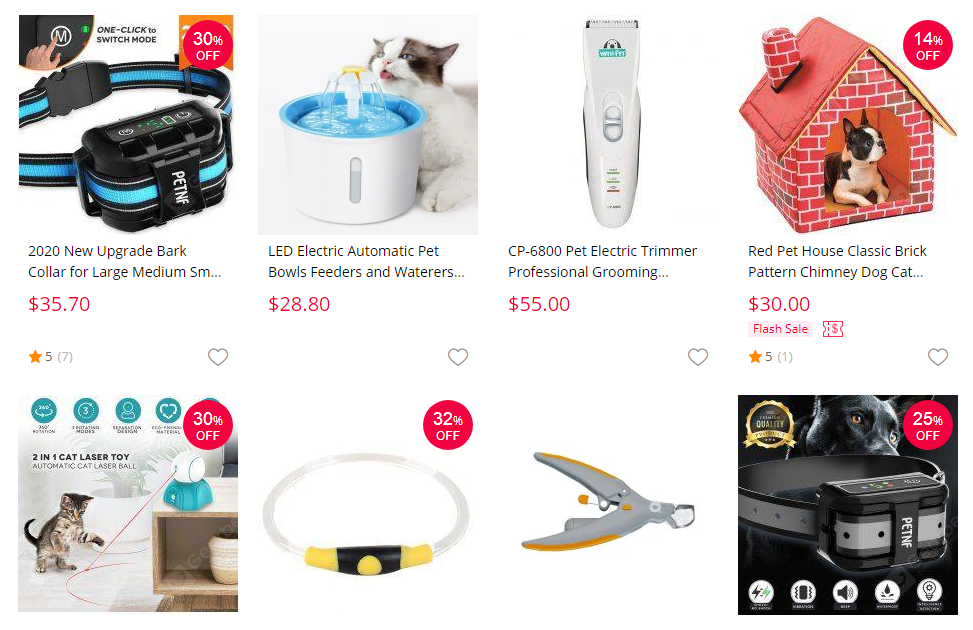This screenshot has height=630, width=973.
Task: Click the Flash Sale tag
Action: [780, 329]
